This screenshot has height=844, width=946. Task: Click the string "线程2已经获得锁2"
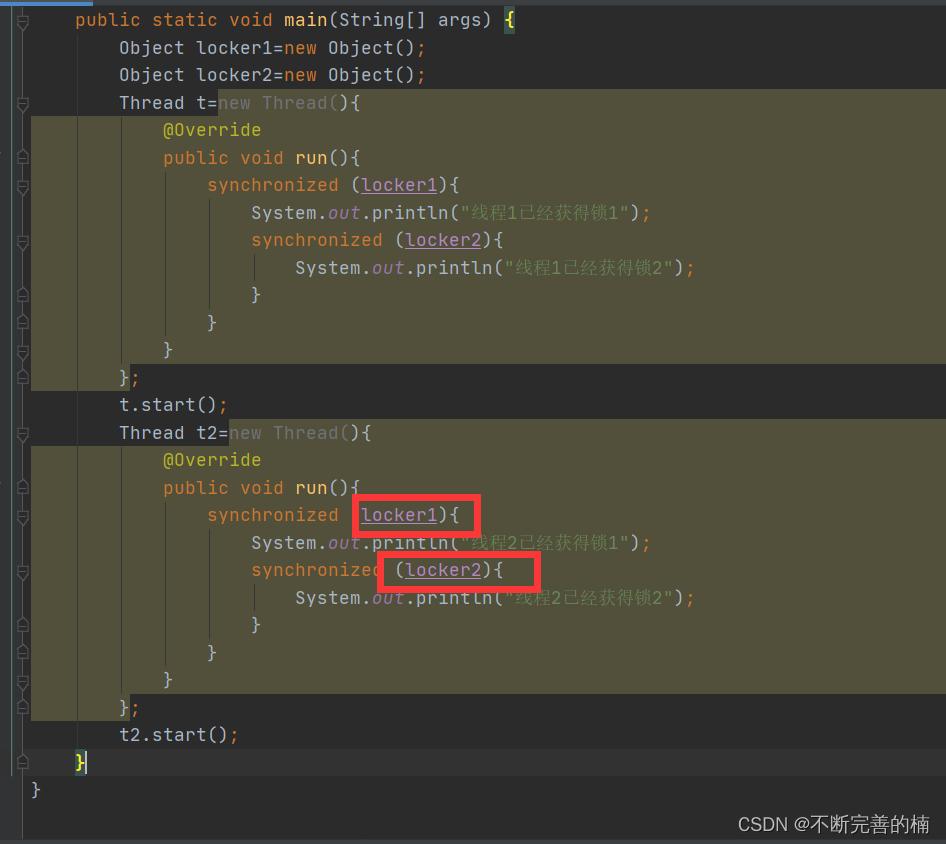coord(589,597)
